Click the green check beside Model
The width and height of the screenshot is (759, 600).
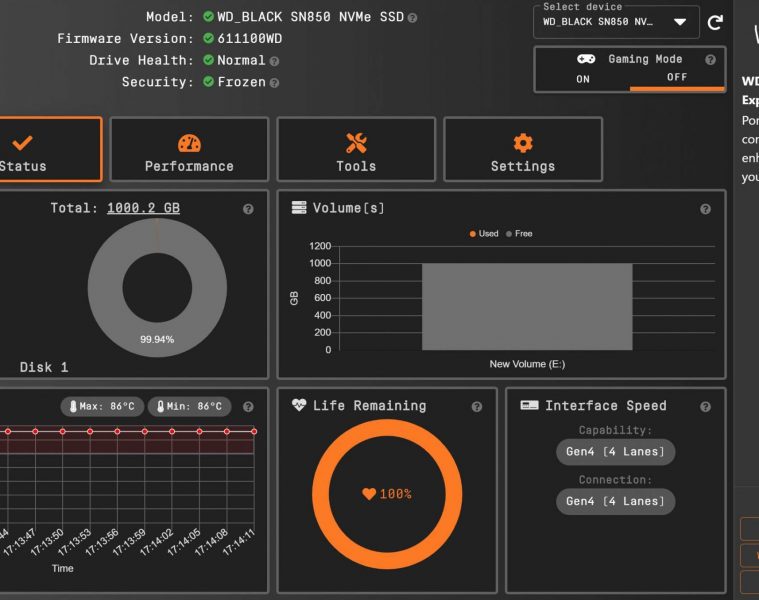pos(209,16)
